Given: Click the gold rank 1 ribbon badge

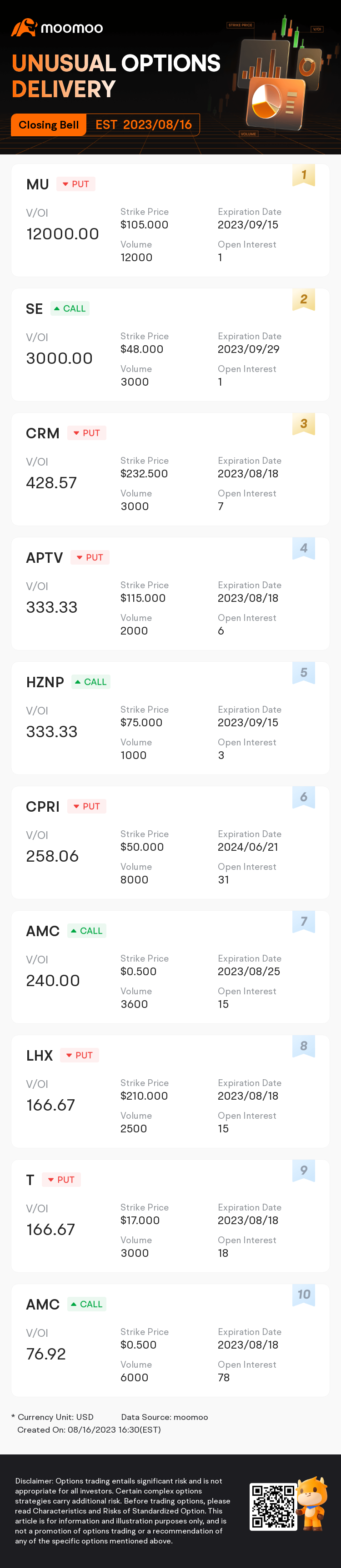Looking at the screenshot, I should coord(303,175).
